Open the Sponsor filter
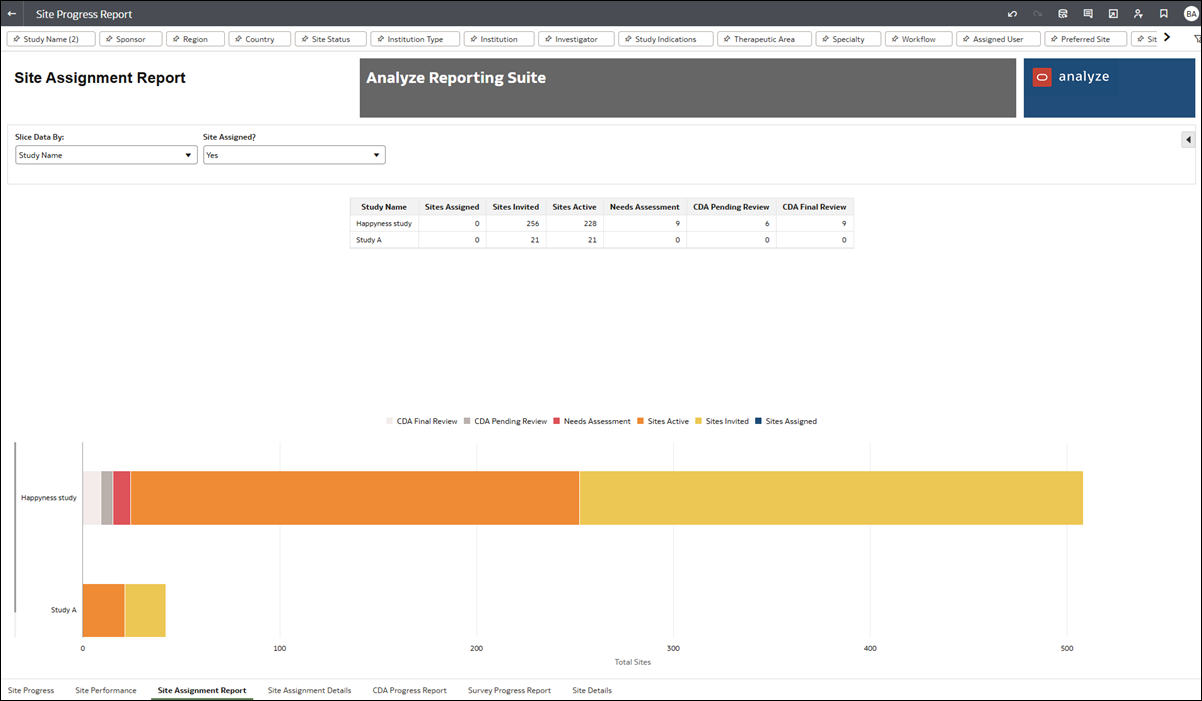1202x701 pixels. tap(131, 39)
